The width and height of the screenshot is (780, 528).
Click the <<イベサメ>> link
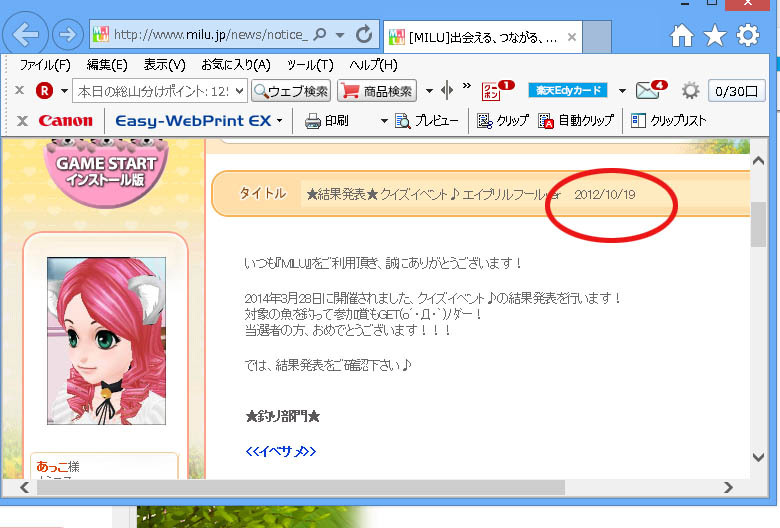[281, 452]
